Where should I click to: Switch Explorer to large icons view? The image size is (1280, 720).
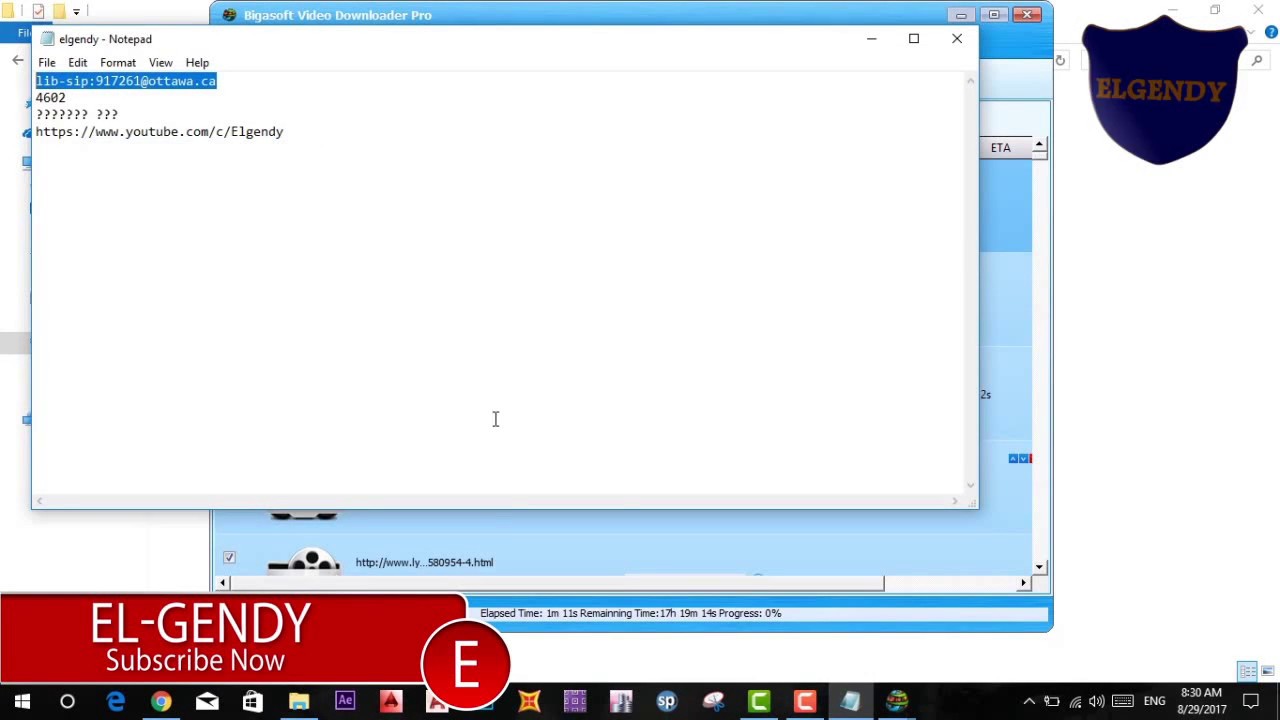[x=1267, y=671]
